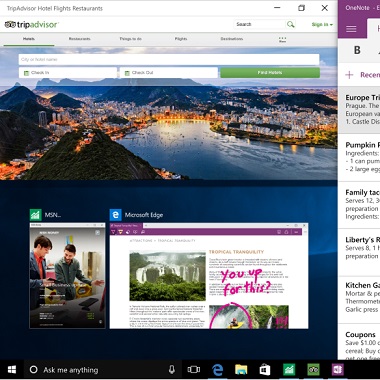Toggle Bold formatting in OneNote

(357, 50)
